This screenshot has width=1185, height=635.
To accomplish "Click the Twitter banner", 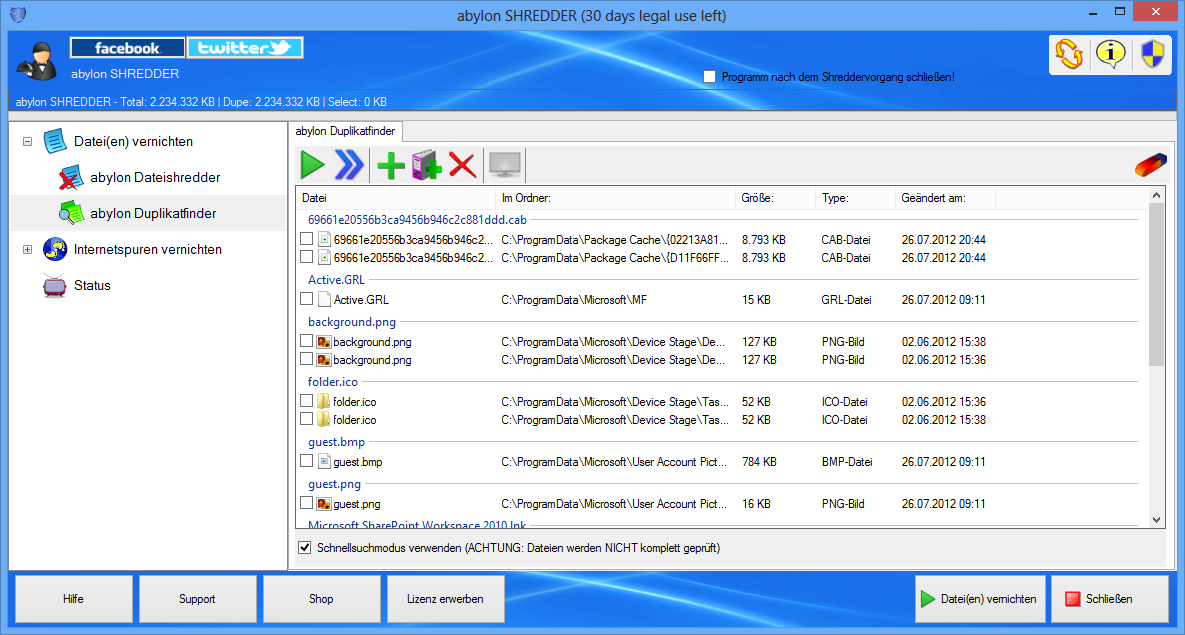I will 245,48.
